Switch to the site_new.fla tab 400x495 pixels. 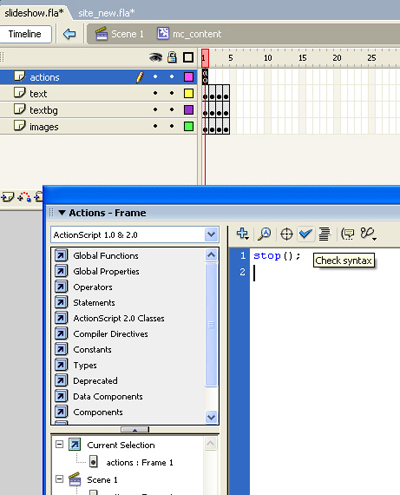point(106,13)
